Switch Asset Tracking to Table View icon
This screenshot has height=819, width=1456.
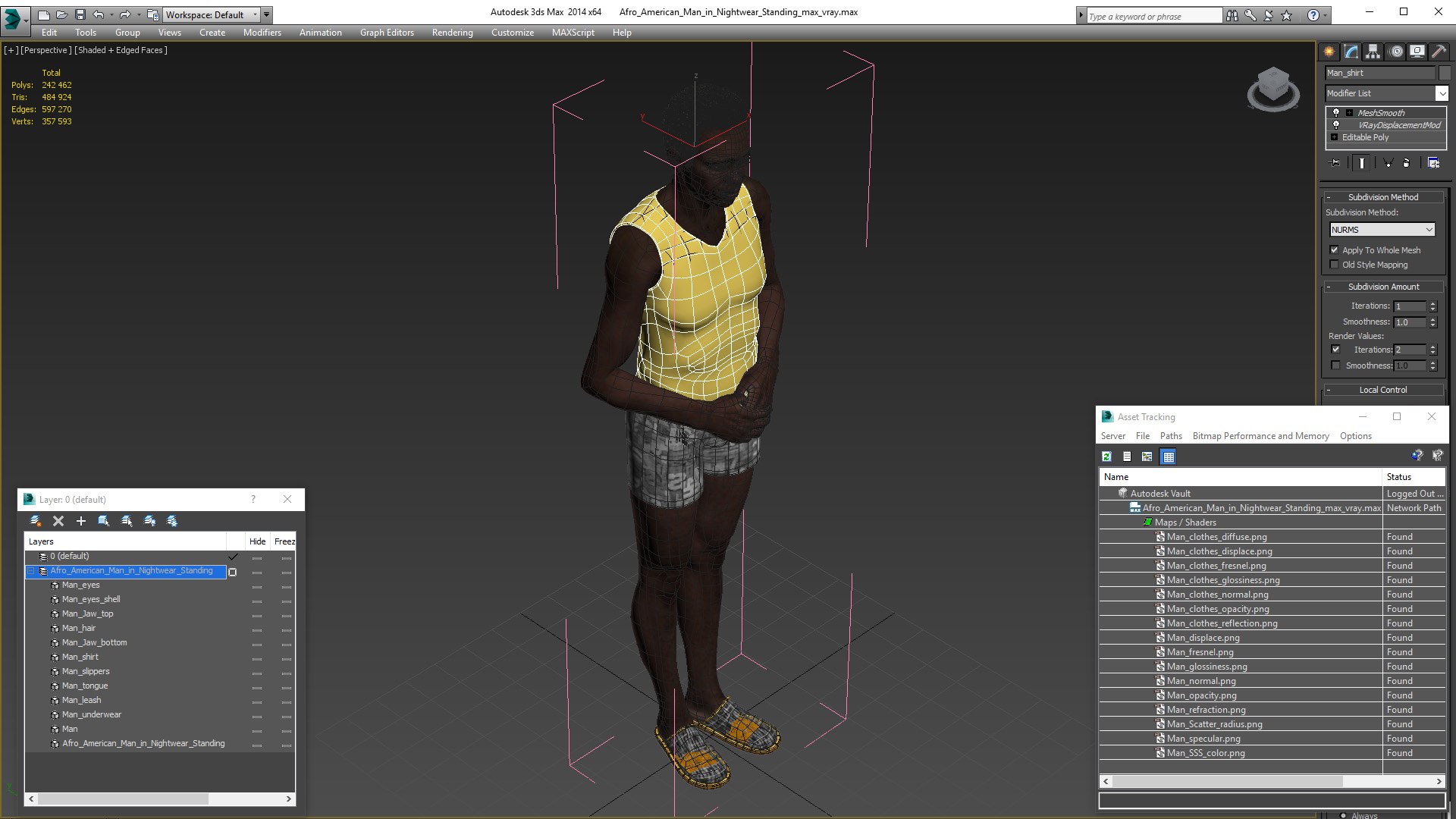[x=1168, y=457]
